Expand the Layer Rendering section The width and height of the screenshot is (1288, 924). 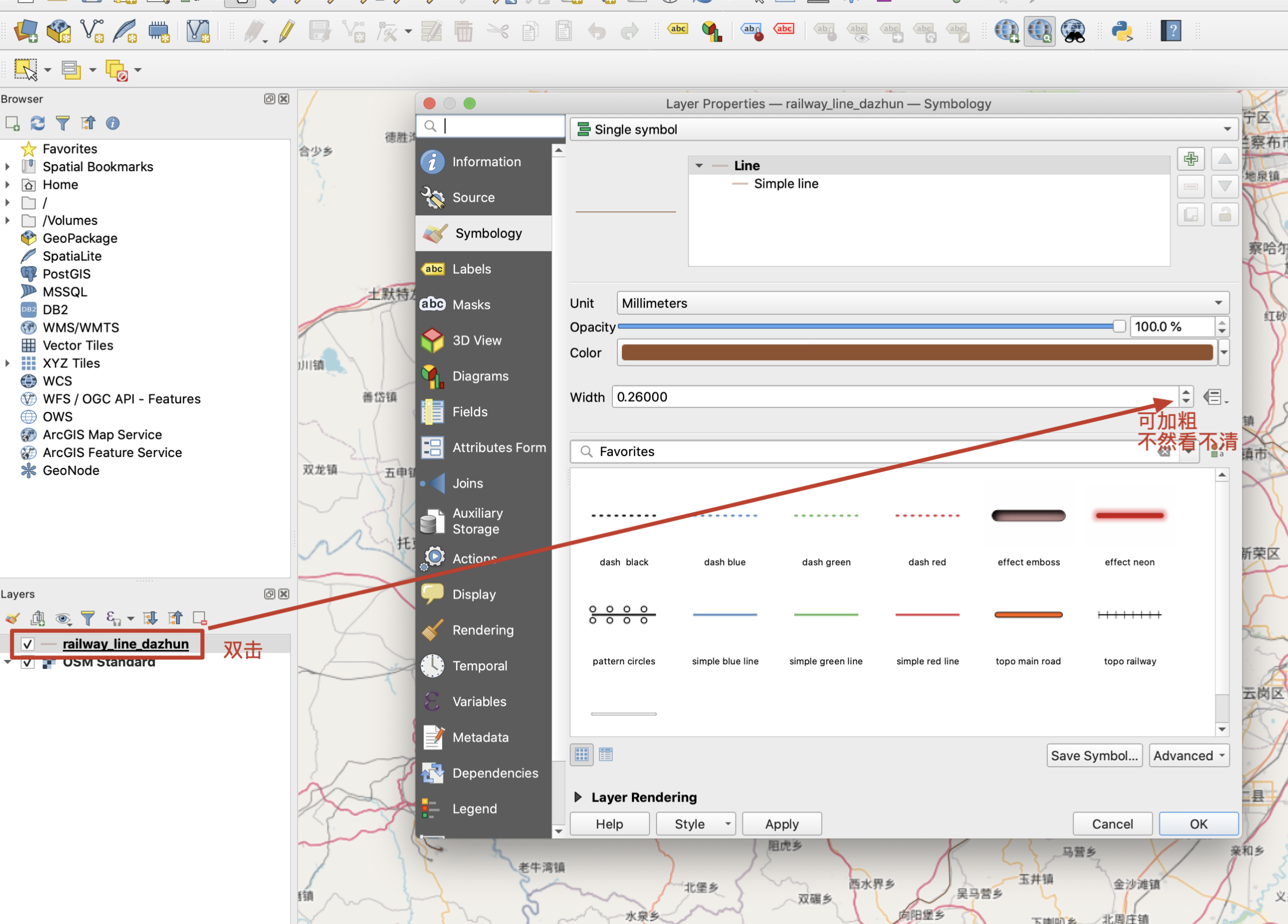point(579,797)
